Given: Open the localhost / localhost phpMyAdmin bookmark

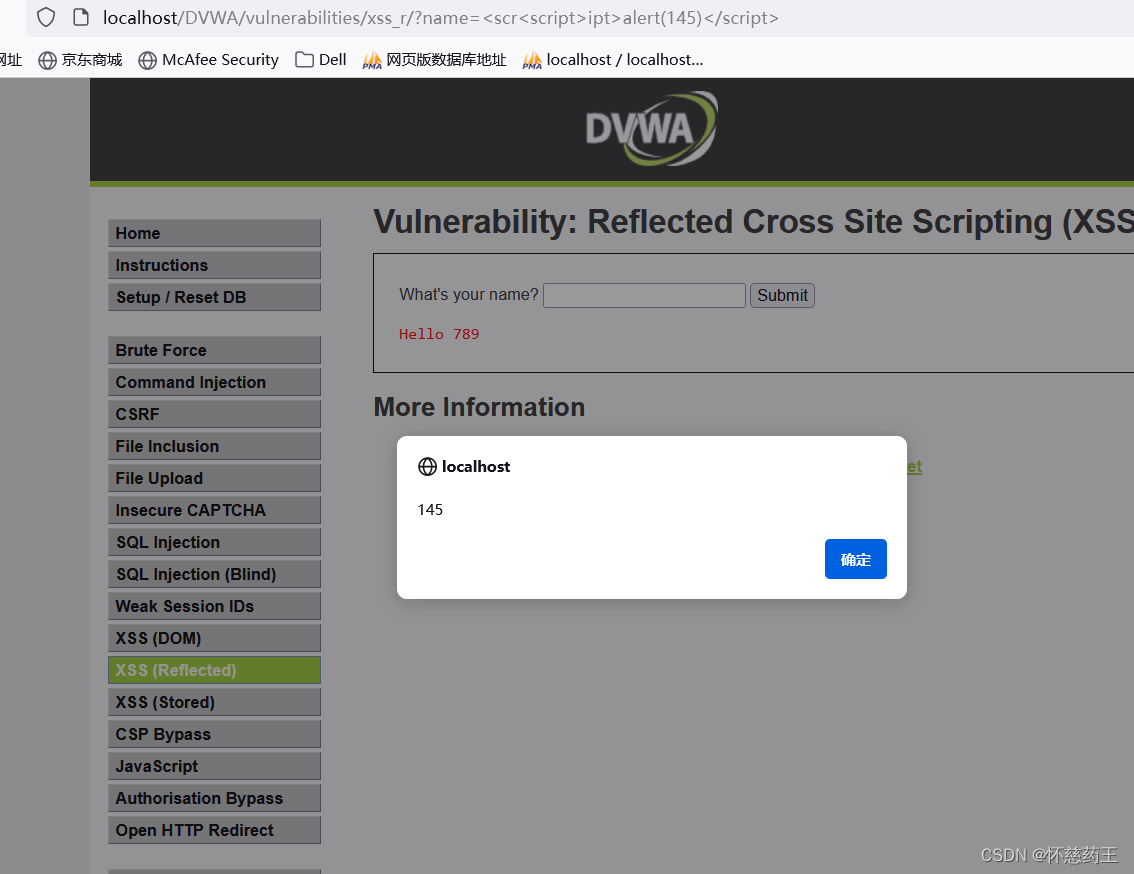Looking at the screenshot, I should pos(613,60).
